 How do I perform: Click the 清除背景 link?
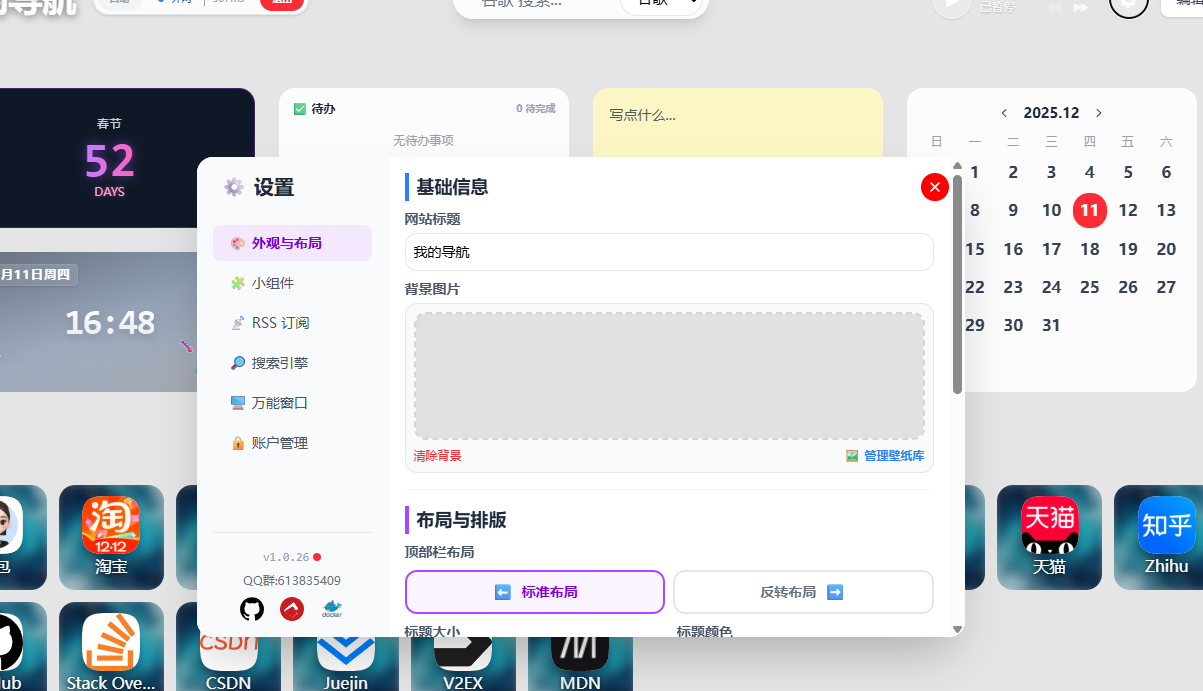pos(438,456)
